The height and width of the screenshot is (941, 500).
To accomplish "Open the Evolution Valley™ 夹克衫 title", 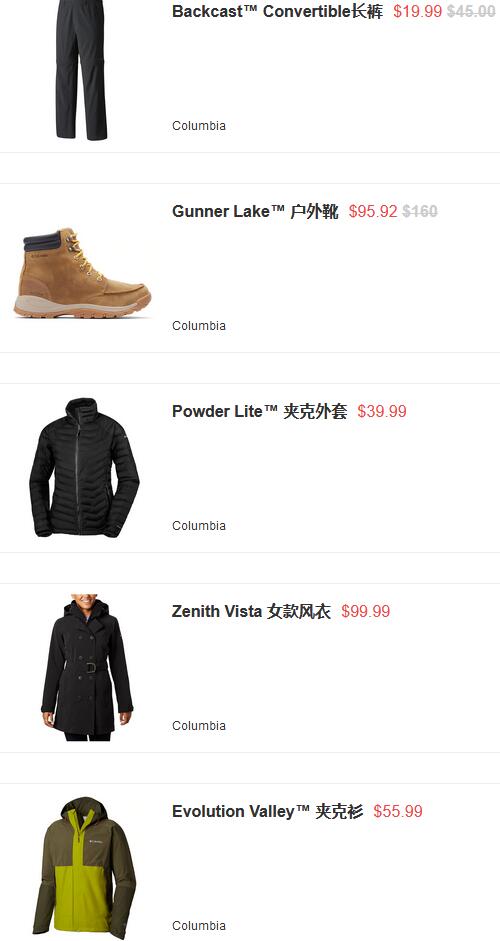I will point(268,811).
